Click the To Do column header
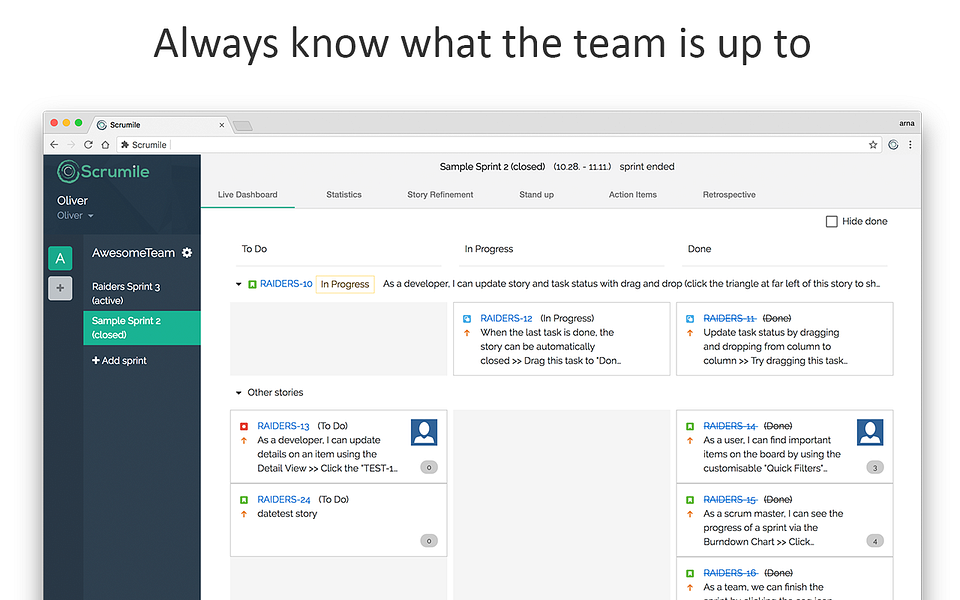Viewport: 960px width, 600px height. 254,249
